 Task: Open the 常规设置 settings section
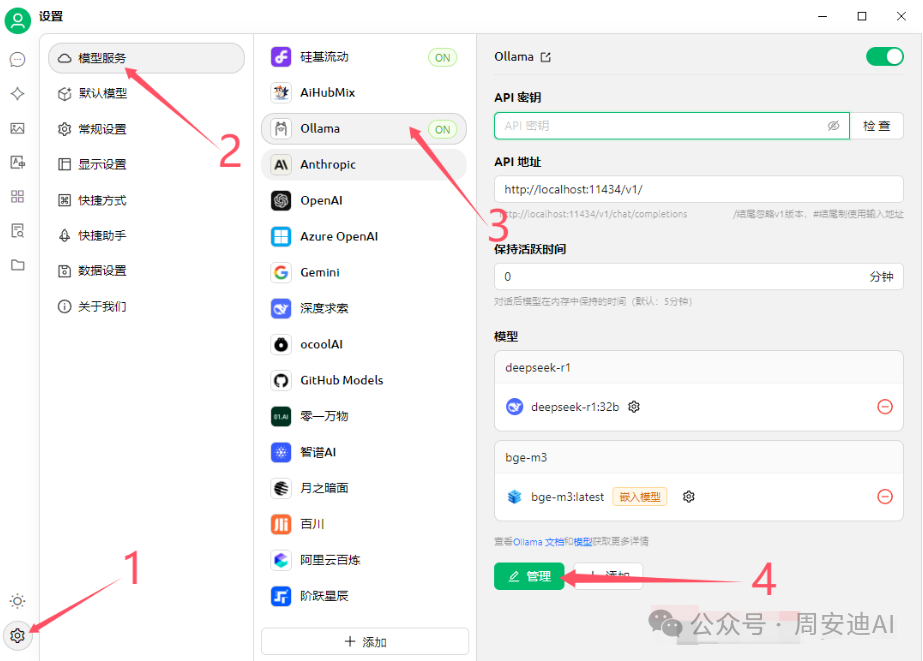[x=146, y=129]
